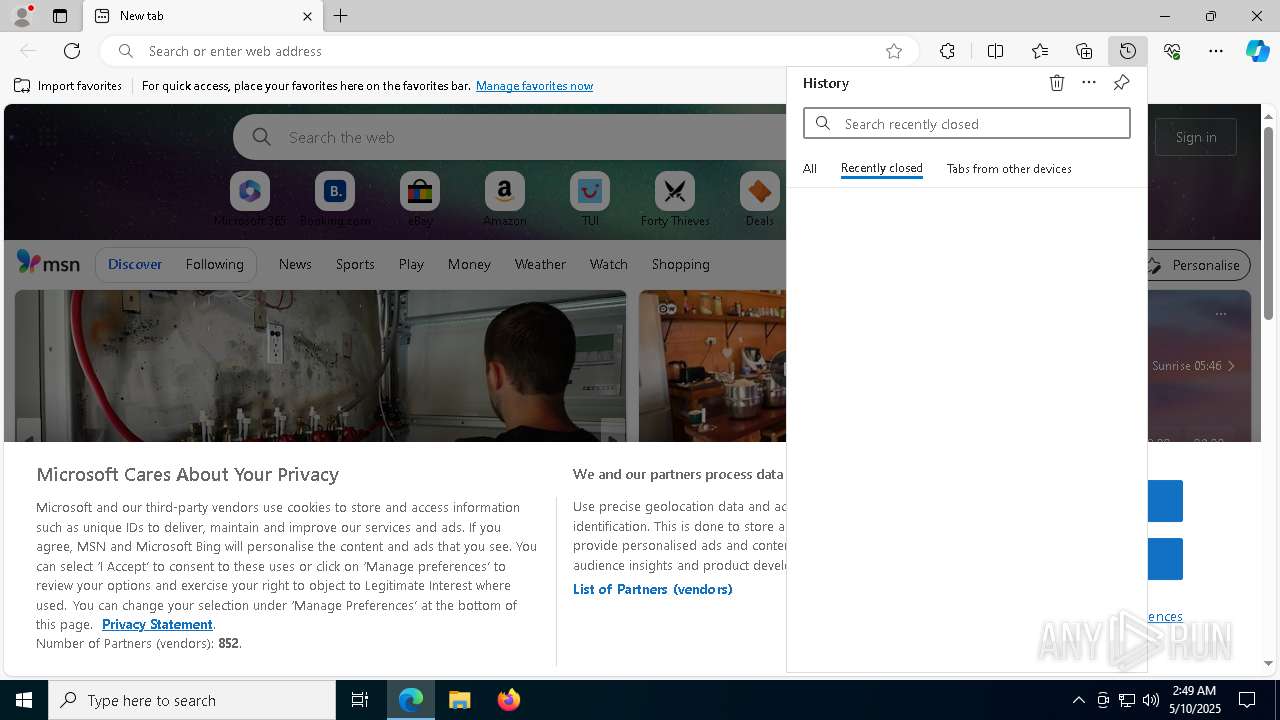This screenshot has height=720, width=1280.
Task: Open Forty Thieves quick link
Action: [x=675, y=200]
